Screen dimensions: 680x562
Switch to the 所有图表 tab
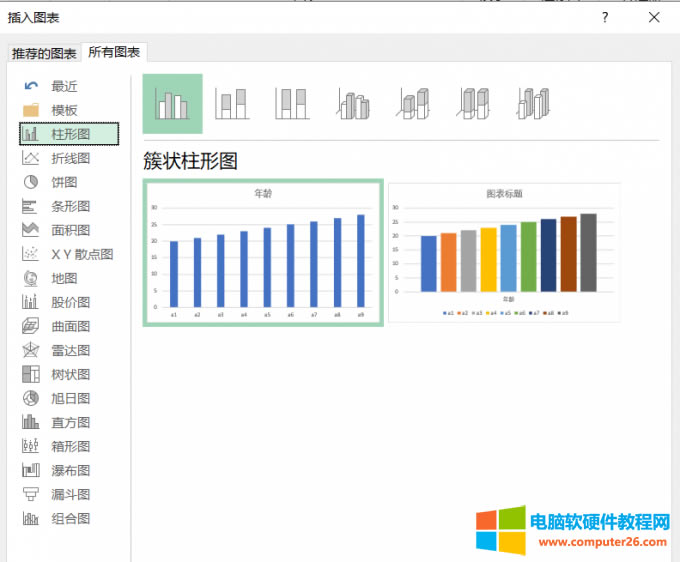tap(115, 52)
